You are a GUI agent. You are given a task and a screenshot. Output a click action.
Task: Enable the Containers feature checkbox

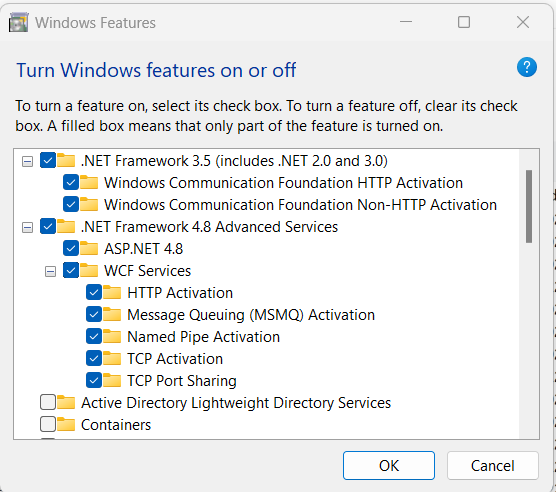[x=48, y=424]
